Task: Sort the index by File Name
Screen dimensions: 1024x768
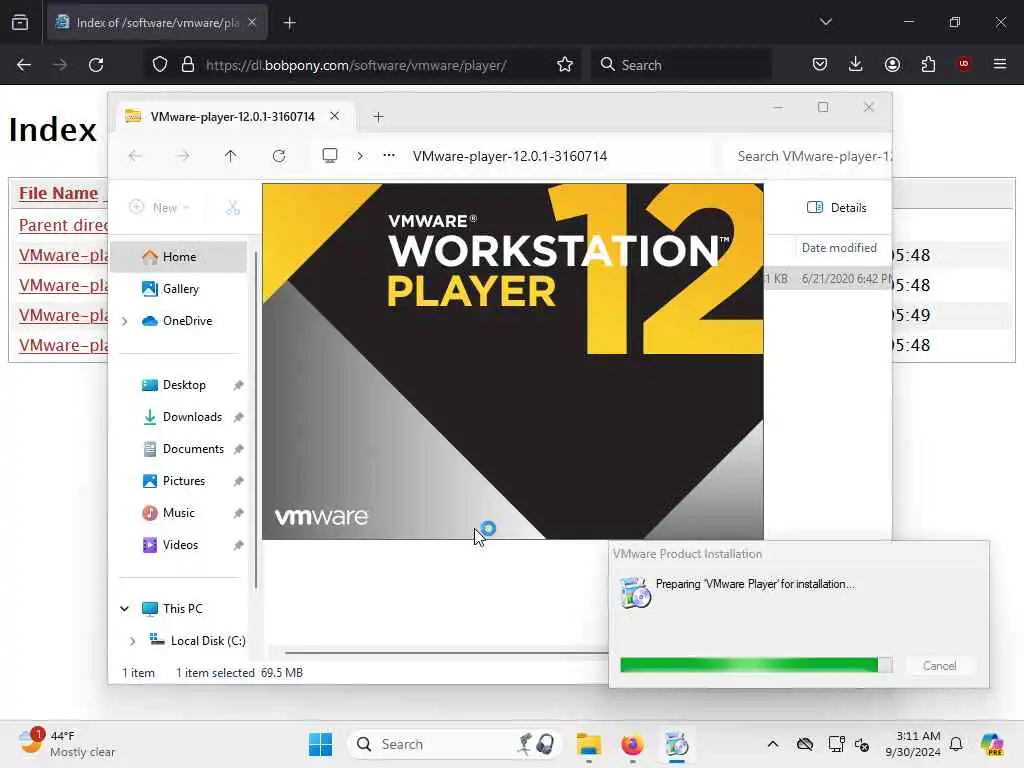Action: click(x=58, y=193)
